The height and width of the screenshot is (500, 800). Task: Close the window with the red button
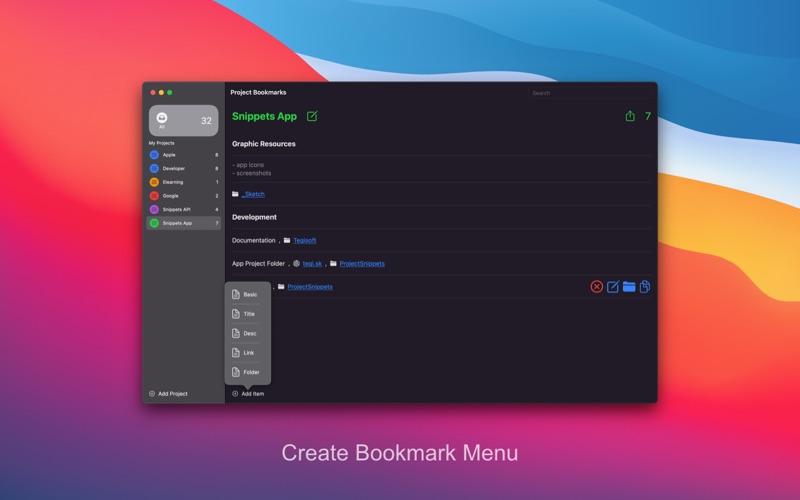point(153,92)
